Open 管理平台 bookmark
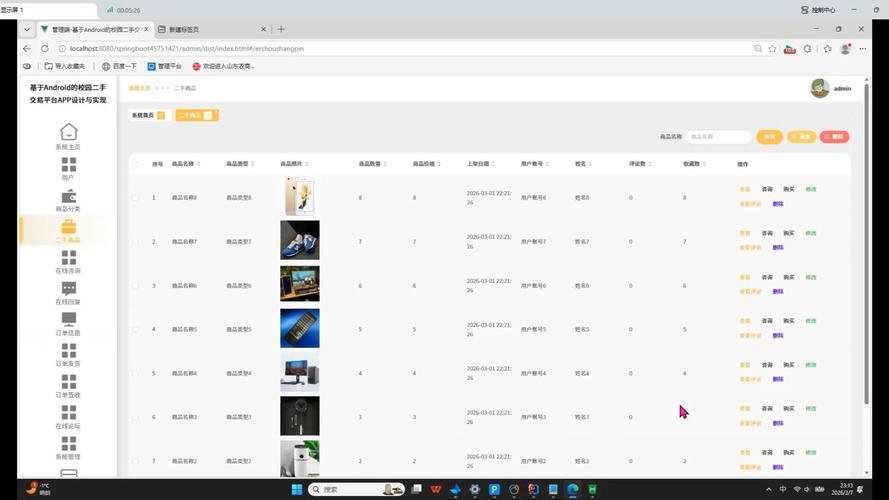Viewport: 889px width, 500px height. tap(164, 66)
